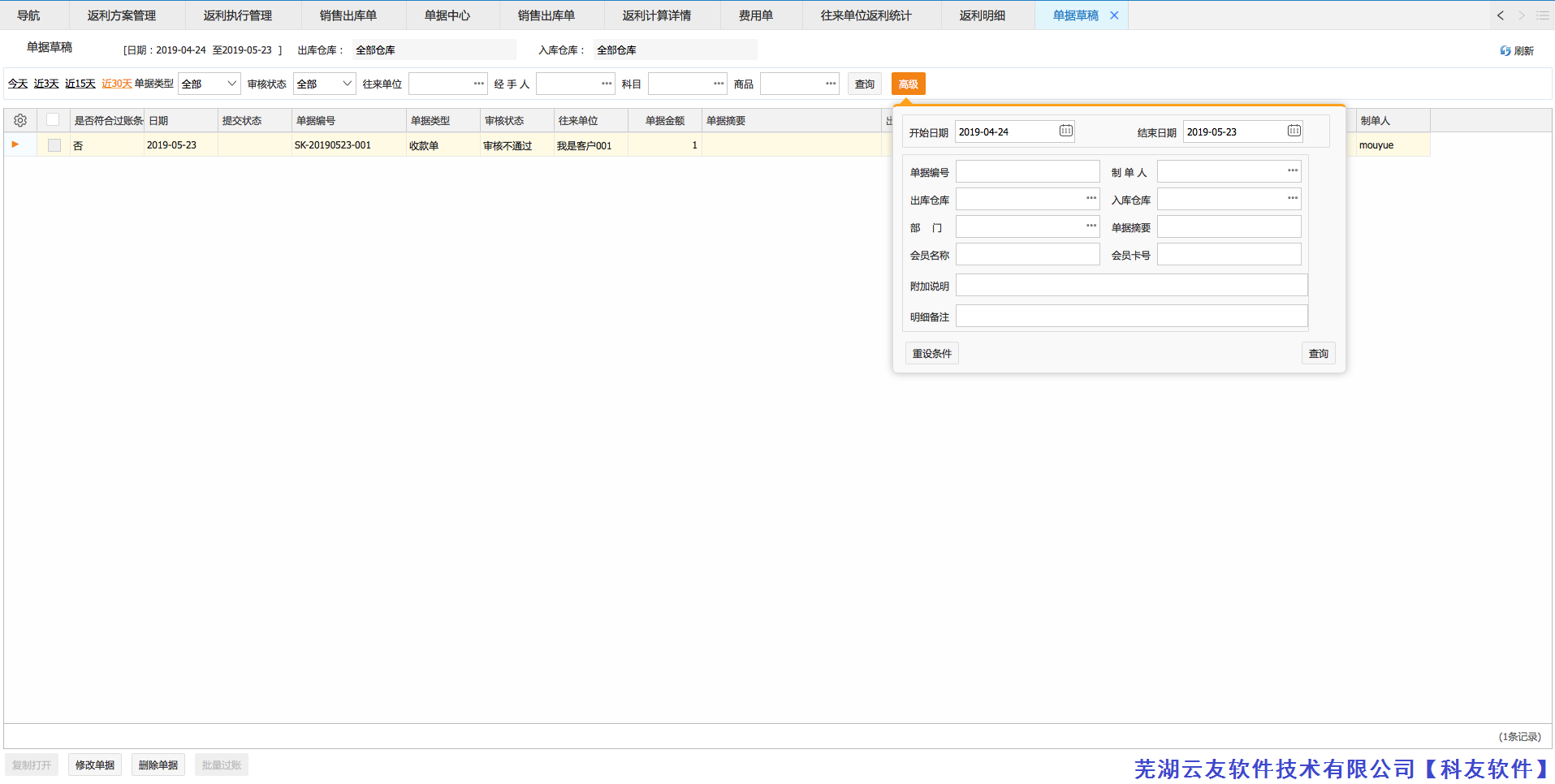
Task: Sort by the 单据编号 column header
Action: (x=349, y=120)
